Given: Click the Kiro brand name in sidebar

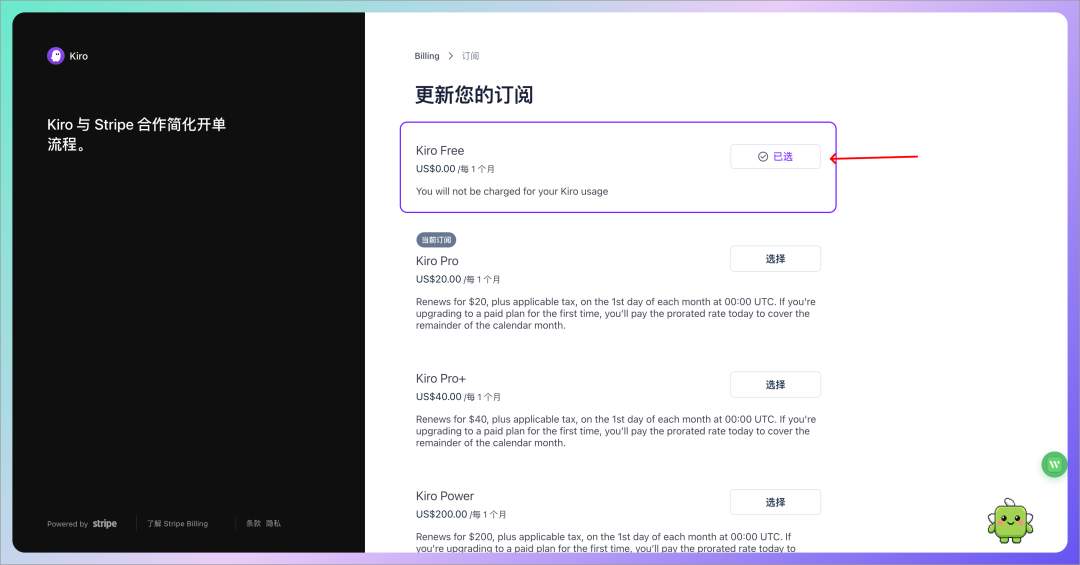Looking at the screenshot, I should (79, 56).
